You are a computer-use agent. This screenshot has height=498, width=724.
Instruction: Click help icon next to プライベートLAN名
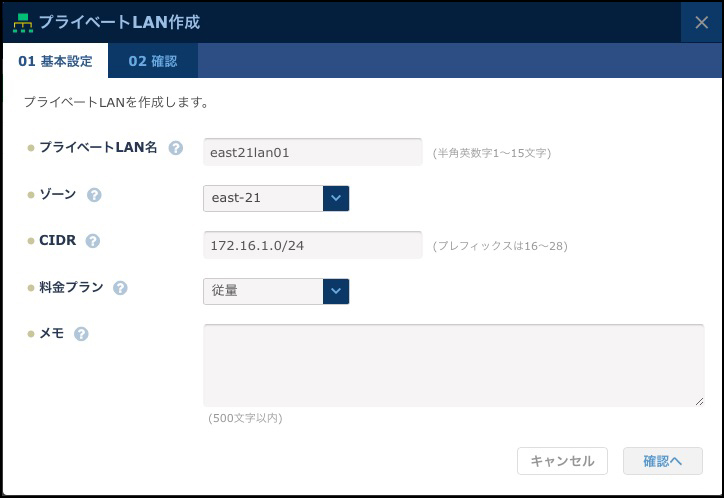[176, 148]
